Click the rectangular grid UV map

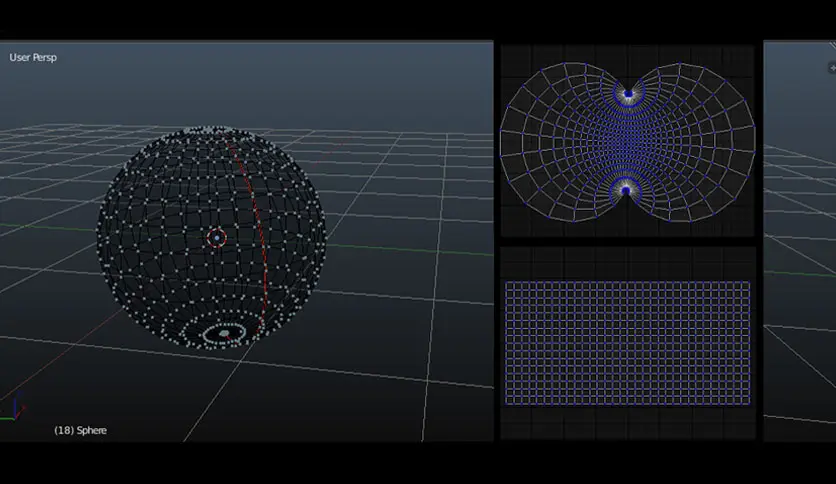[x=628, y=343]
